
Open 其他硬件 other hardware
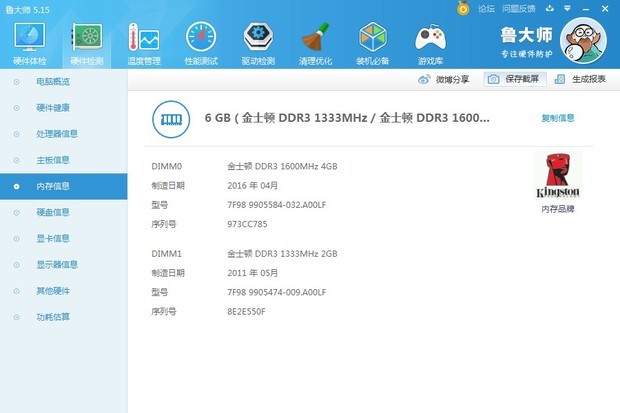click(64, 291)
